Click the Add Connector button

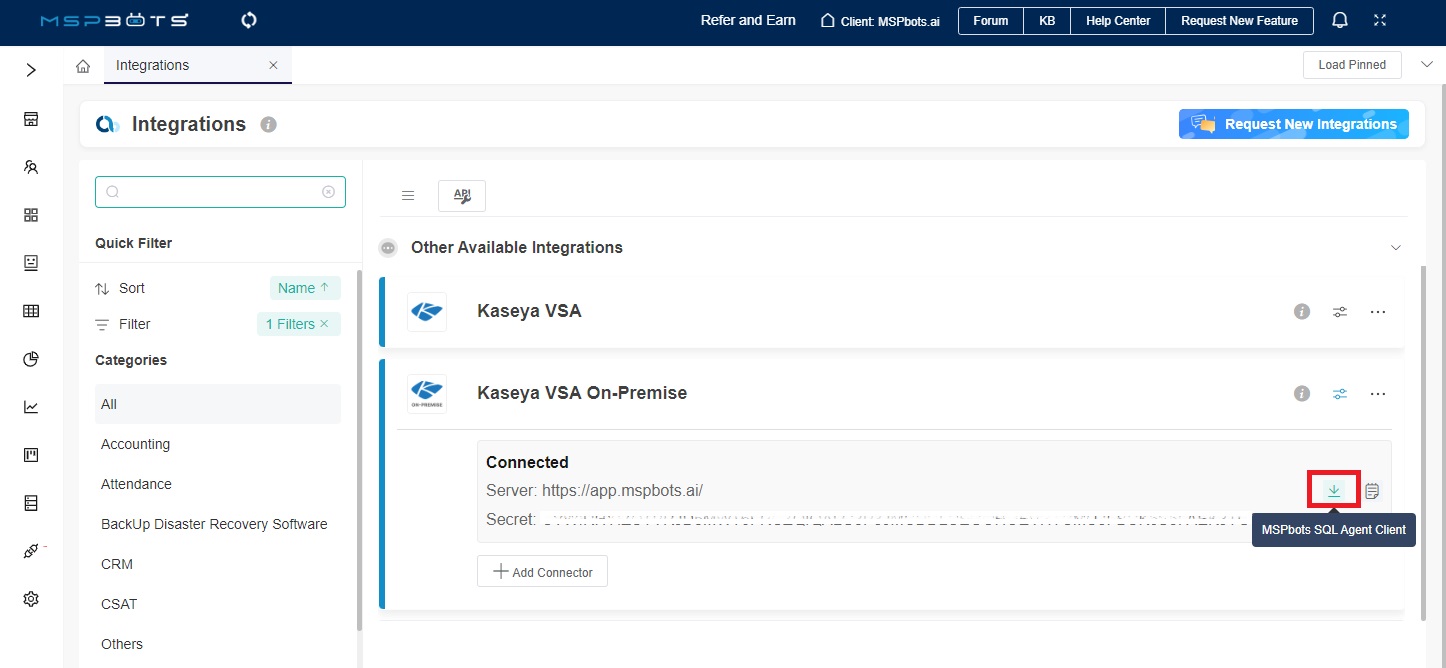click(542, 572)
